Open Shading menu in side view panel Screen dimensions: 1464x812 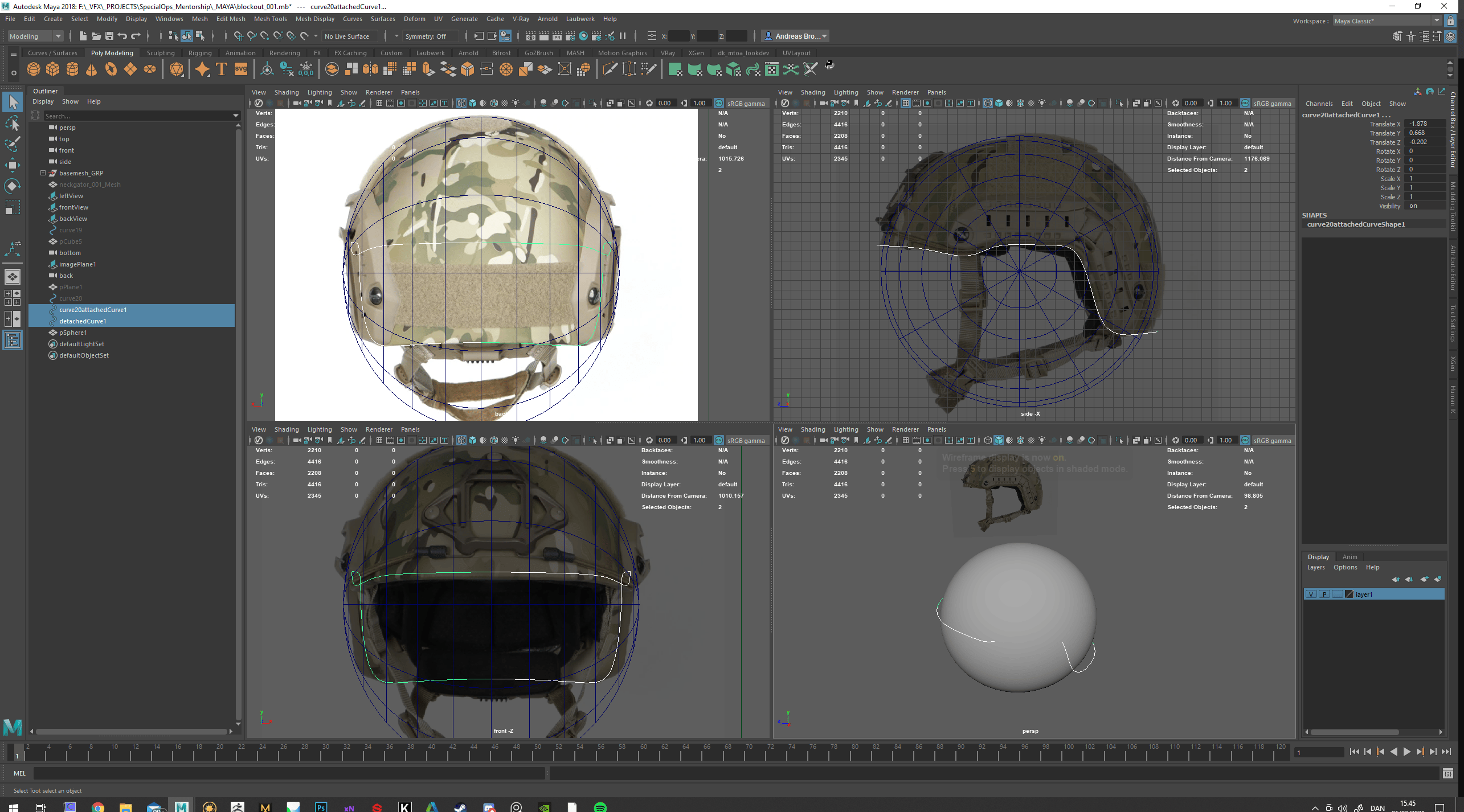tap(812, 92)
